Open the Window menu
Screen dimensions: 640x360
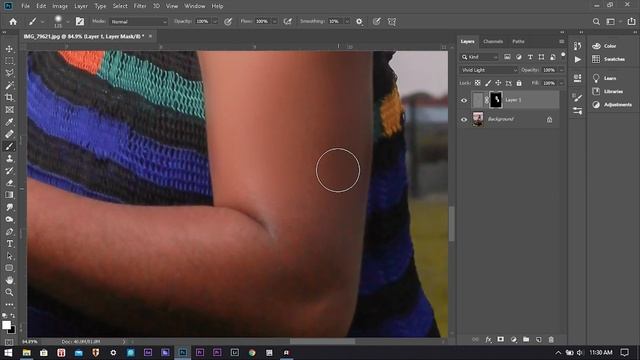(195, 6)
